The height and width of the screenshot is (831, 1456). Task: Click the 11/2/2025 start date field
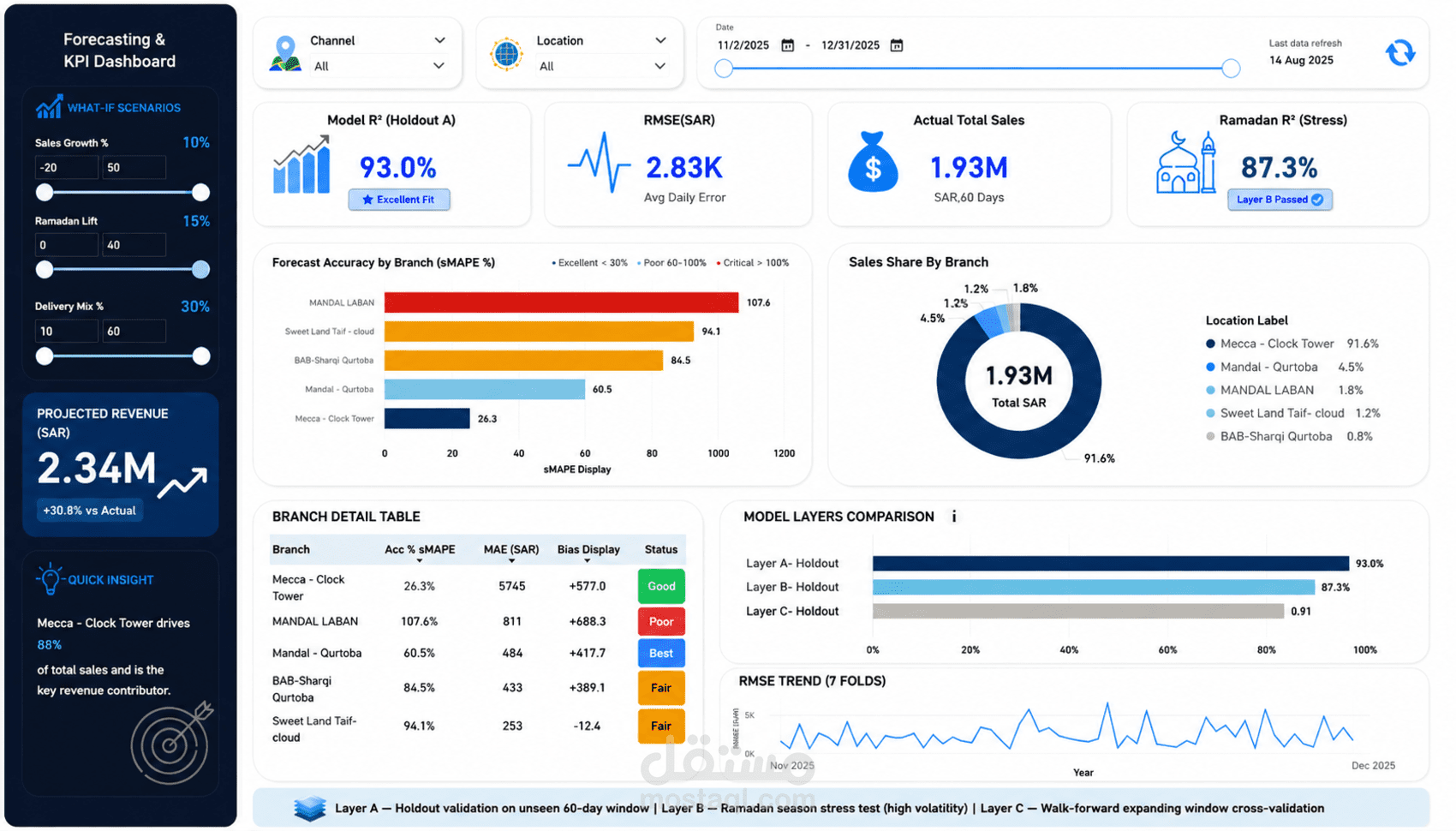point(743,45)
